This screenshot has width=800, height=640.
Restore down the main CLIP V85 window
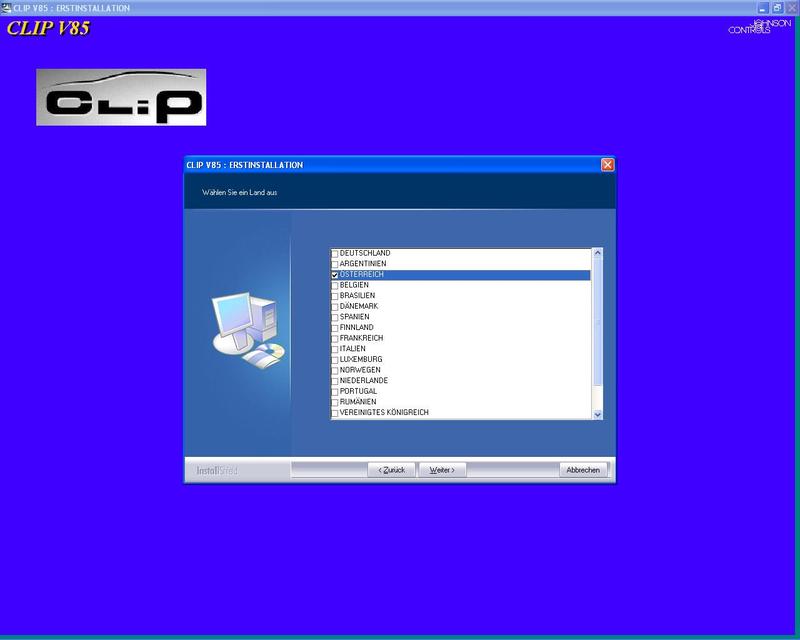point(777,7)
